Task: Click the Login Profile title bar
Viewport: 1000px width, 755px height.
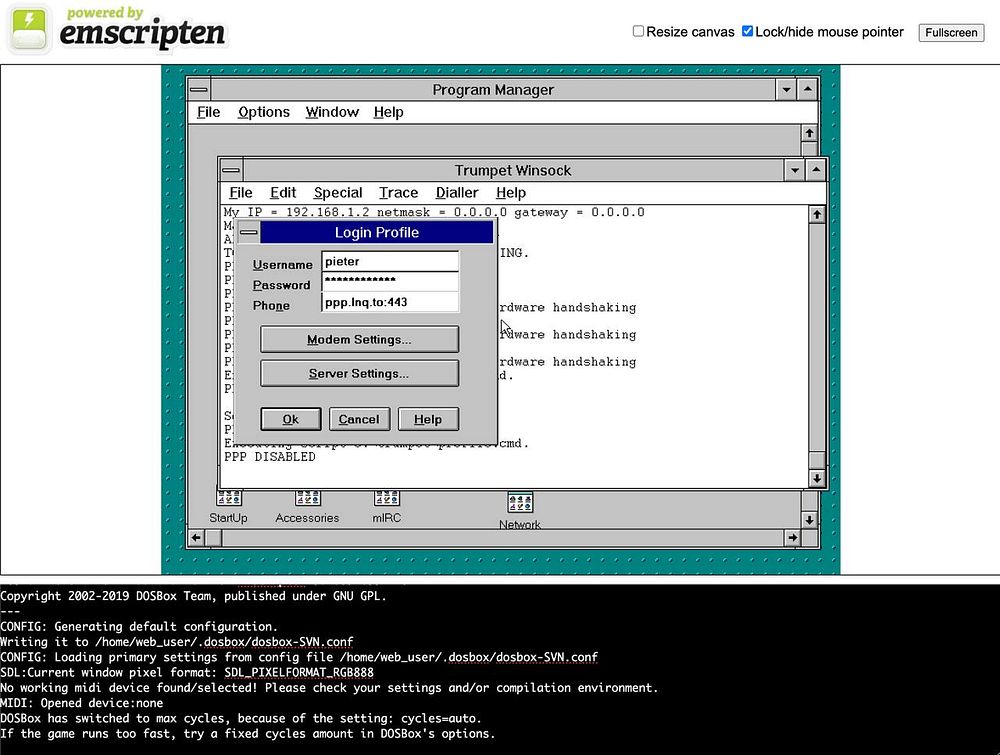Action: point(377,232)
